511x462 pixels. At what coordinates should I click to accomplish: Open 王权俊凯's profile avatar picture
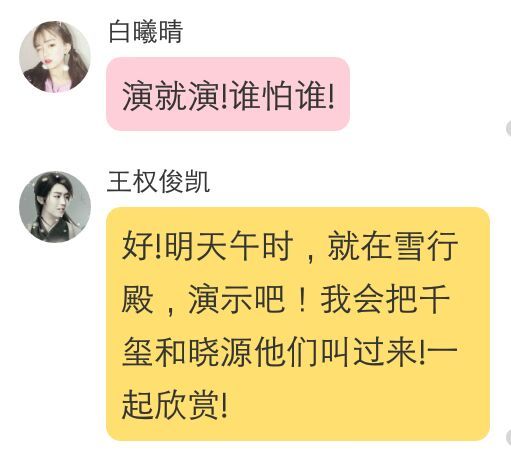pos(55,207)
